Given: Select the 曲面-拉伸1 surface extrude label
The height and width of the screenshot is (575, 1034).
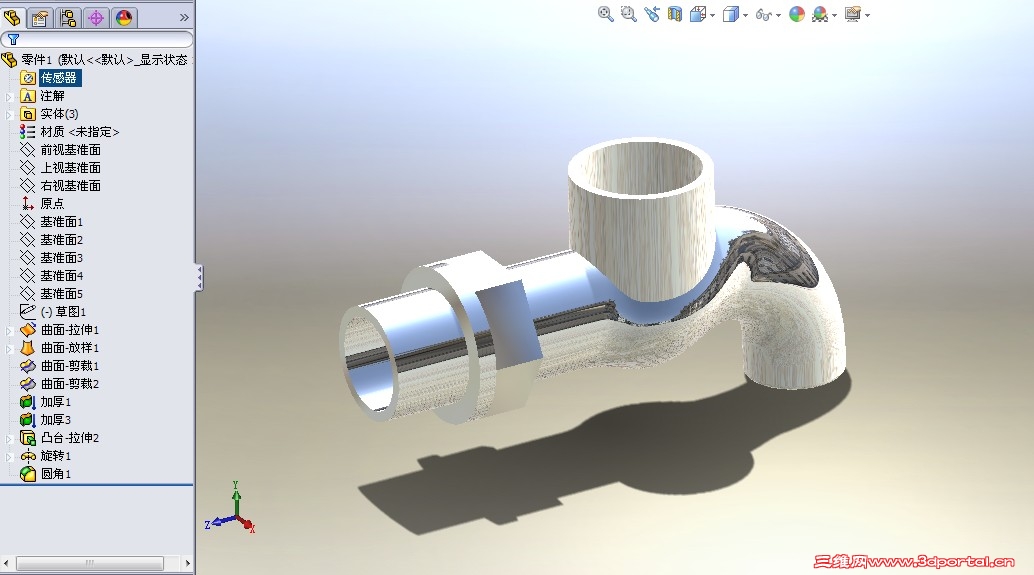Looking at the screenshot, I should [x=70, y=330].
